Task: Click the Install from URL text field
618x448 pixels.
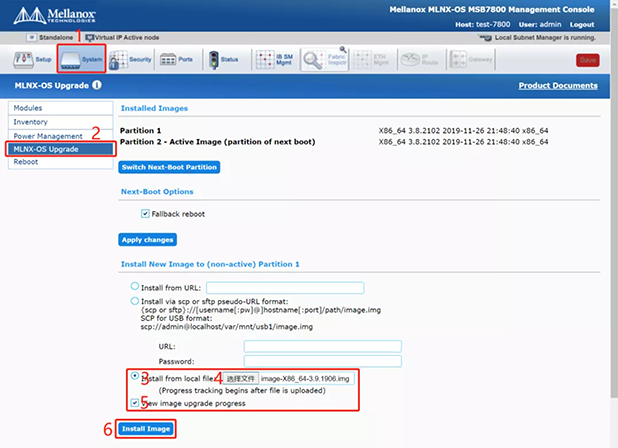Action: point(285,288)
